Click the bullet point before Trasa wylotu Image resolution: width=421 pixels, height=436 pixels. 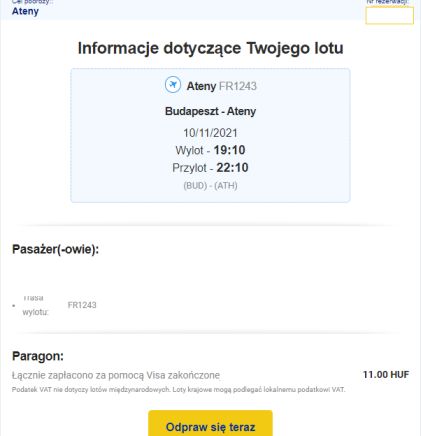[14, 305]
